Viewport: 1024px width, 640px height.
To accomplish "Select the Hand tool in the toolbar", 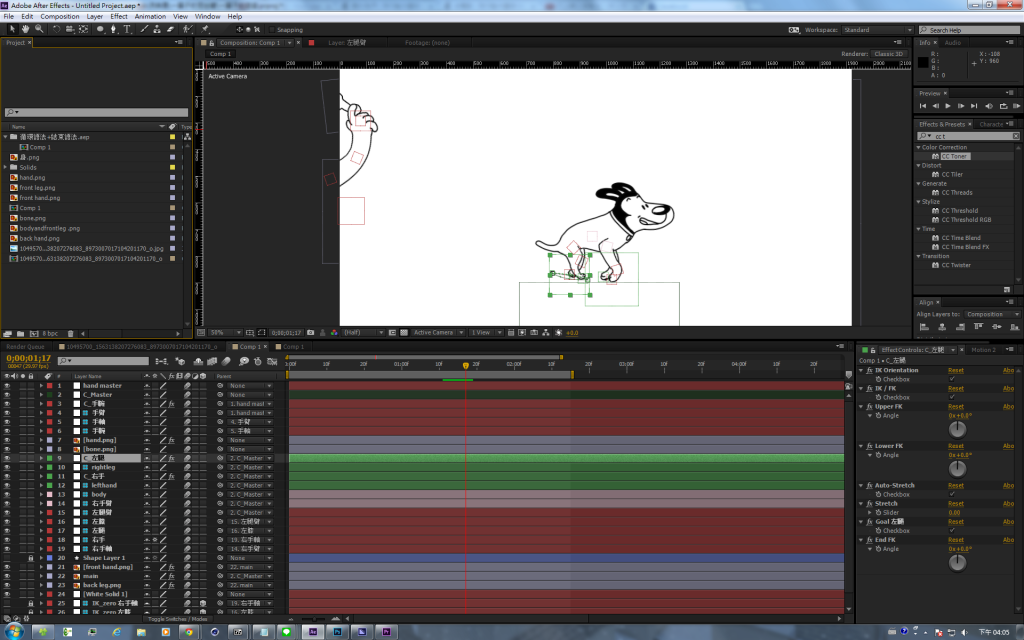I will click(25, 29).
